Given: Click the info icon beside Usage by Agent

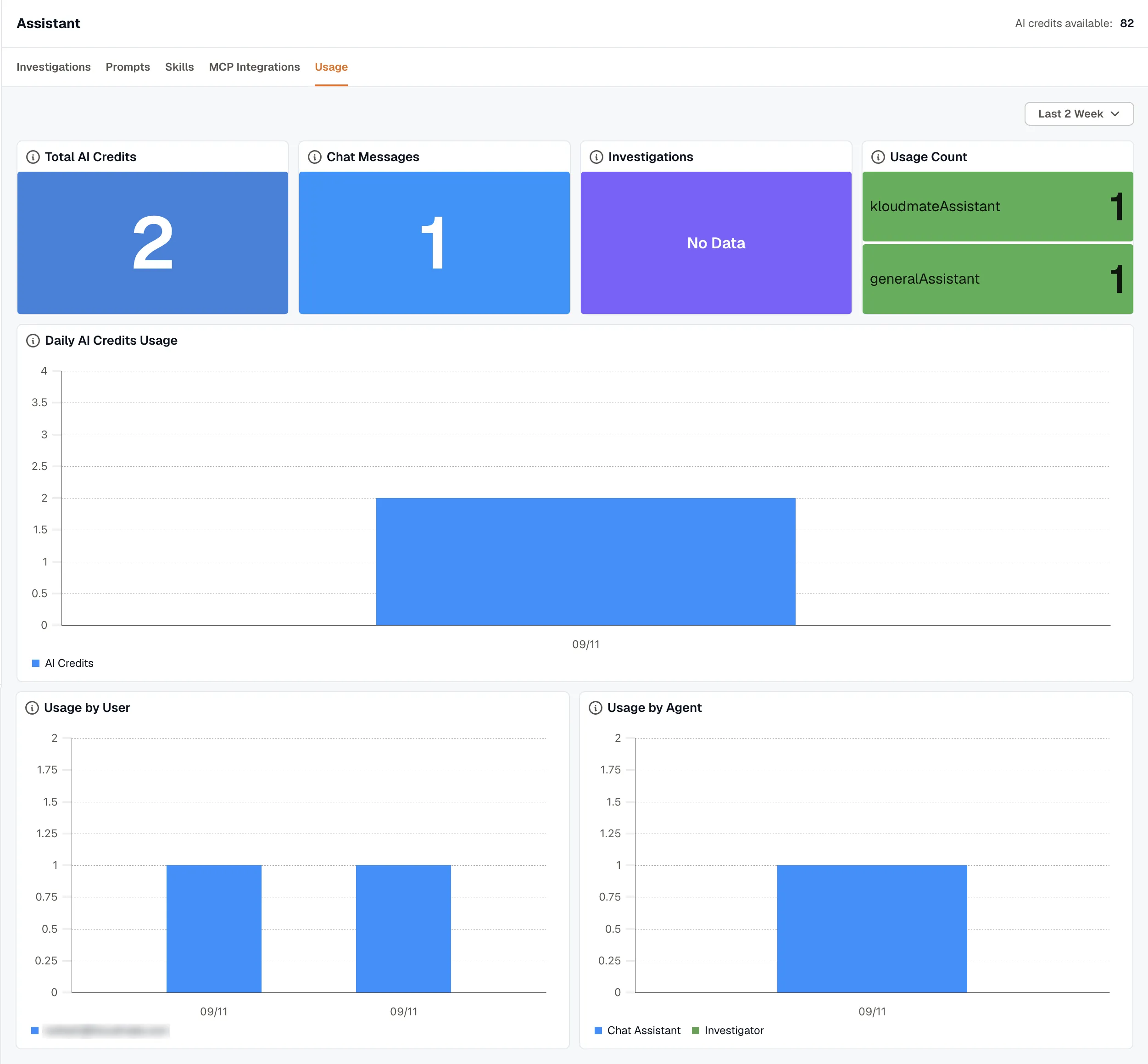Looking at the screenshot, I should [x=596, y=708].
